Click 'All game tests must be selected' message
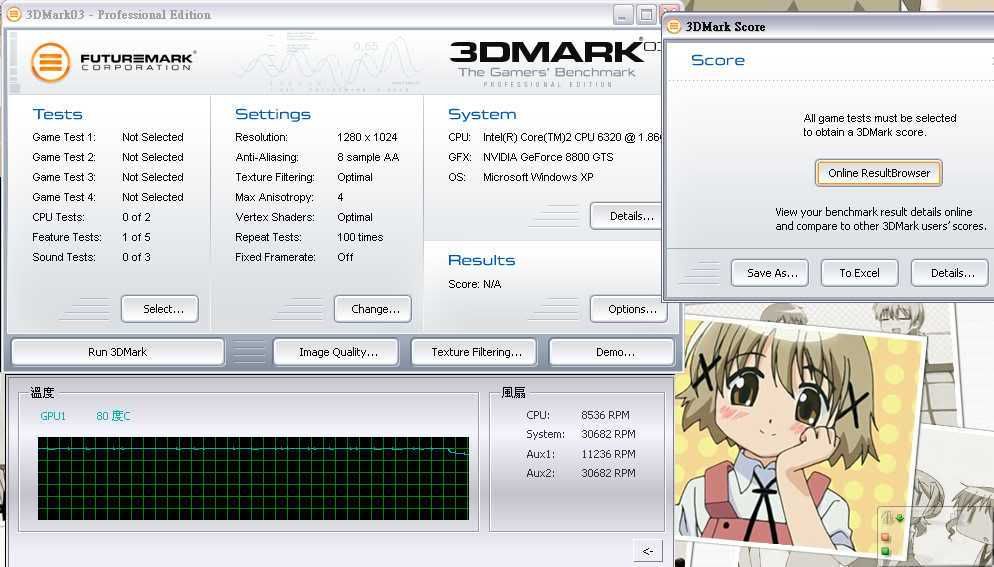Image resolution: width=994 pixels, height=567 pixels. pyautogui.click(x=880, y=118)
